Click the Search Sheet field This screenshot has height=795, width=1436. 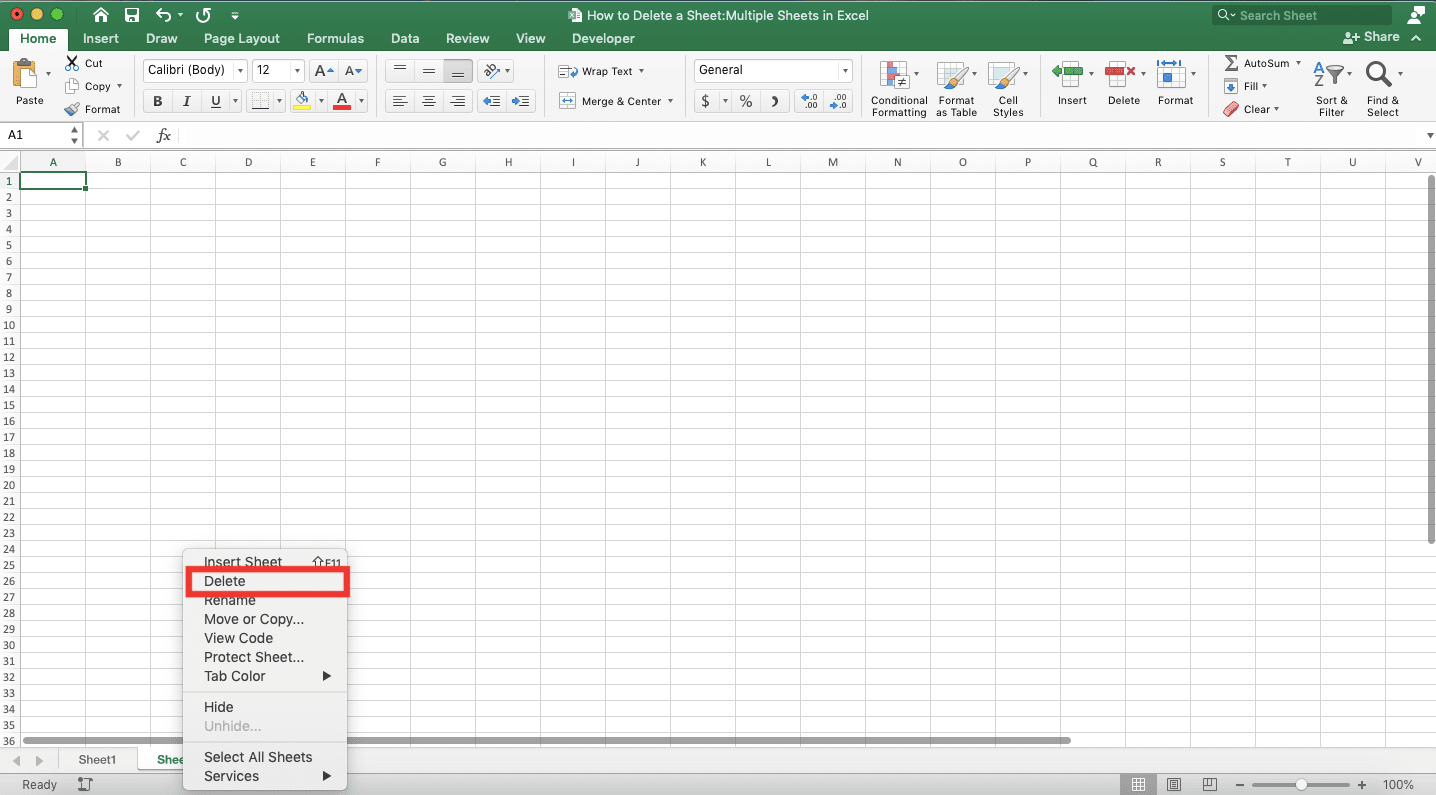pyautogui.click(x=1302, y=15)
